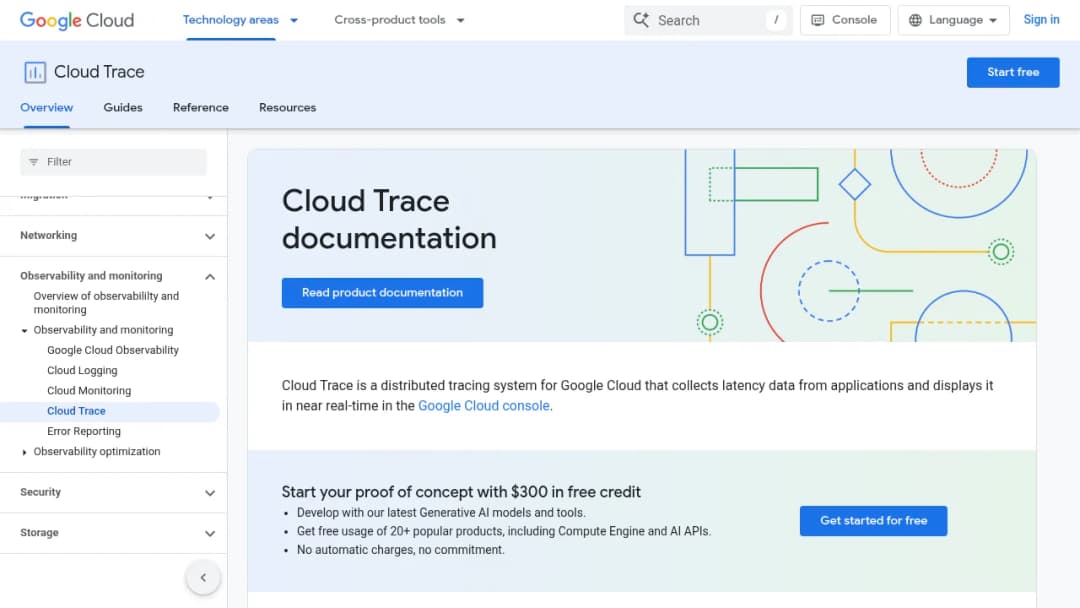Open Cloud Logging in sidebar
Viewport: 1080px width, 608px height.
click(x=82, y=370)
